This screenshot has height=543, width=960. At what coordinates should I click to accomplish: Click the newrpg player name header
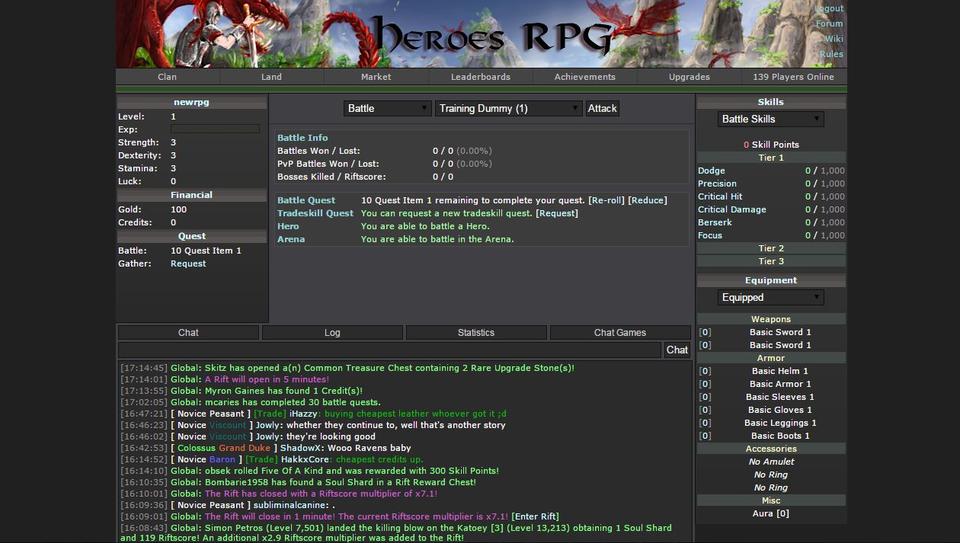(x=192, y=102)
